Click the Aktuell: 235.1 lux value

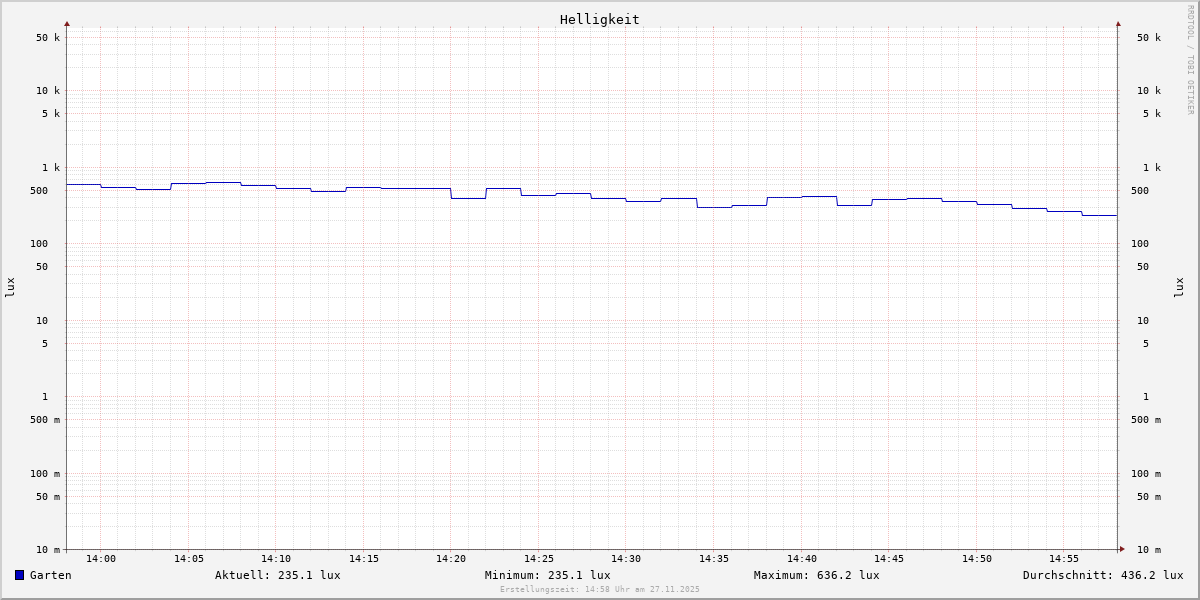click(277, 575)
